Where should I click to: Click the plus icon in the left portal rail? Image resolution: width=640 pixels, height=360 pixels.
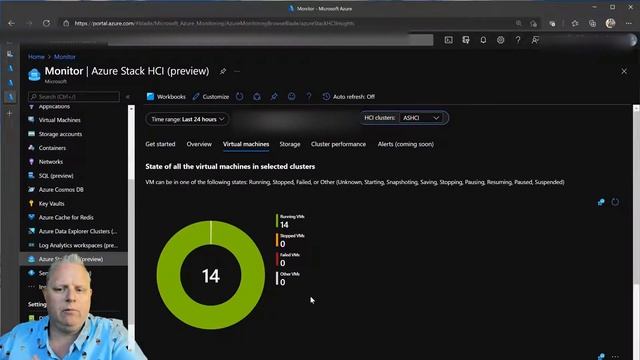10,113
